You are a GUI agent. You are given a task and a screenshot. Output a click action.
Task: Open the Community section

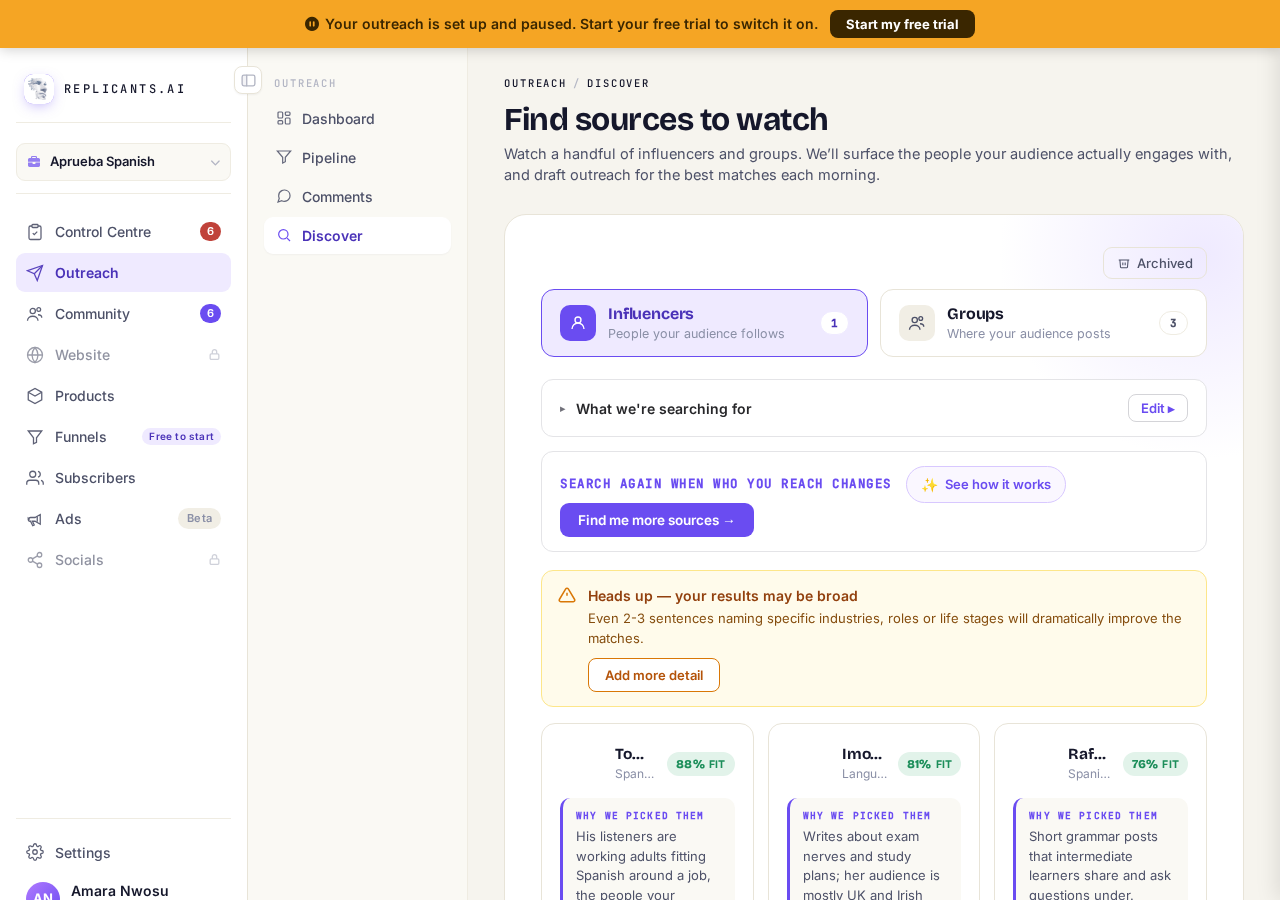point(123,314)
